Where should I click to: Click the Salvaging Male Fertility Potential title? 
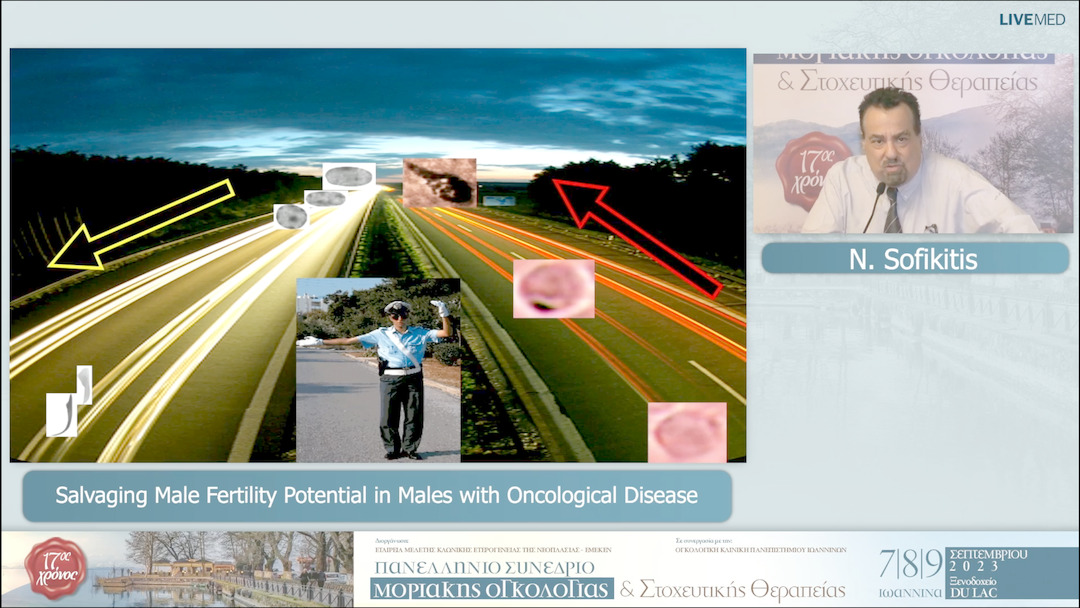pos(377,495)
